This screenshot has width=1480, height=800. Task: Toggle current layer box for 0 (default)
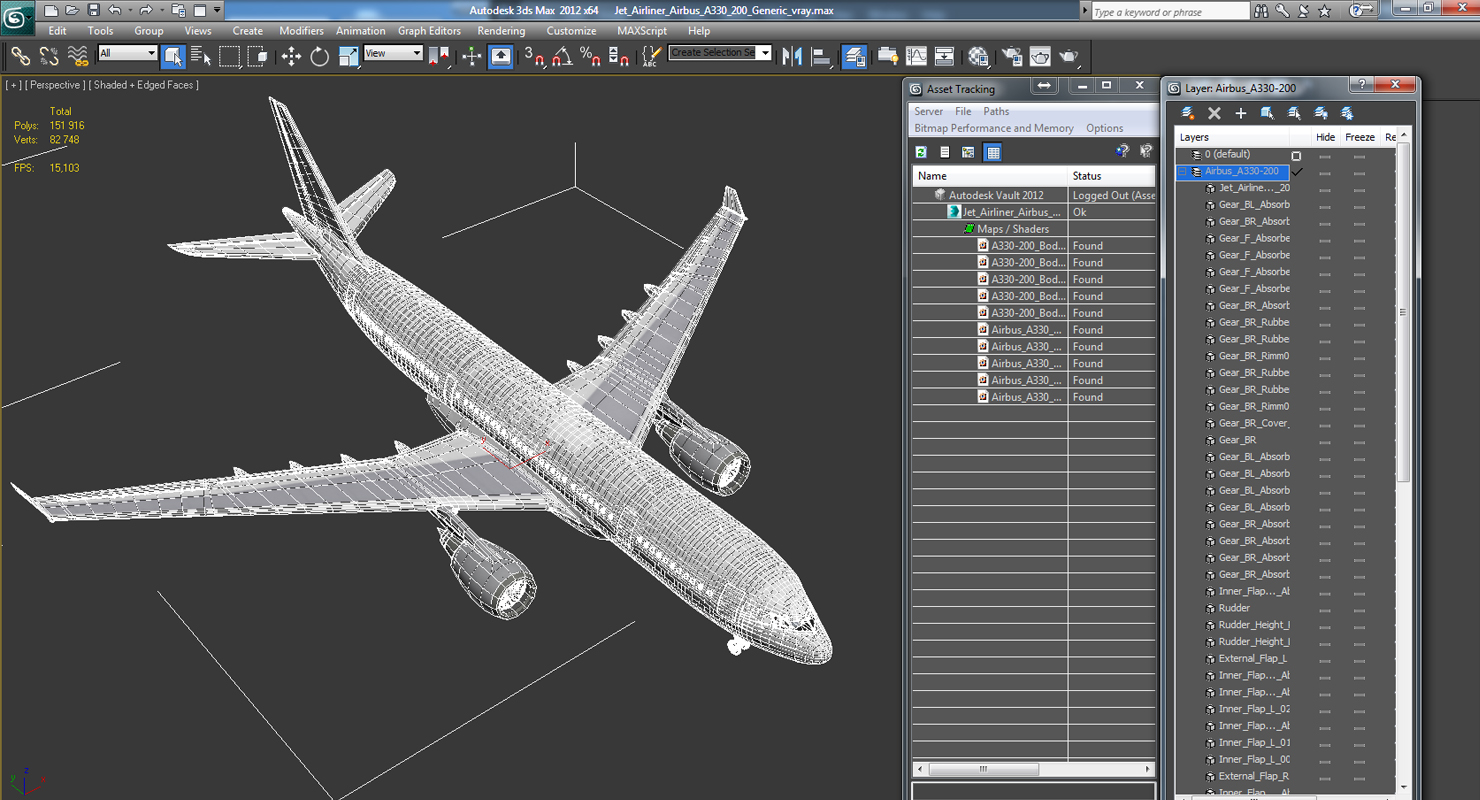click(x=1297, y=156)
